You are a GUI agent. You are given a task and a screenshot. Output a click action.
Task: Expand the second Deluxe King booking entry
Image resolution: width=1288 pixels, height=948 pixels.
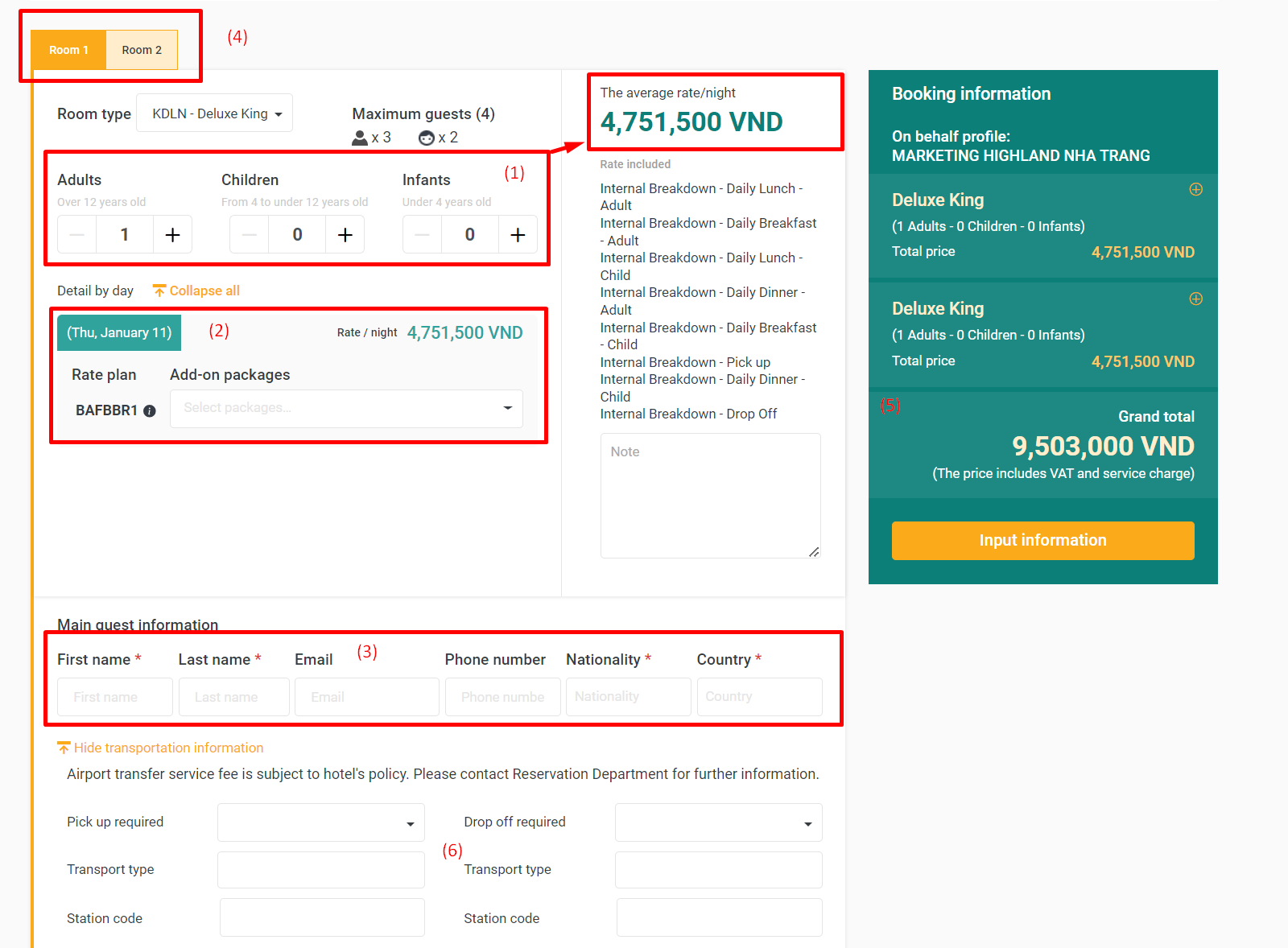(x=1195, y=299)
